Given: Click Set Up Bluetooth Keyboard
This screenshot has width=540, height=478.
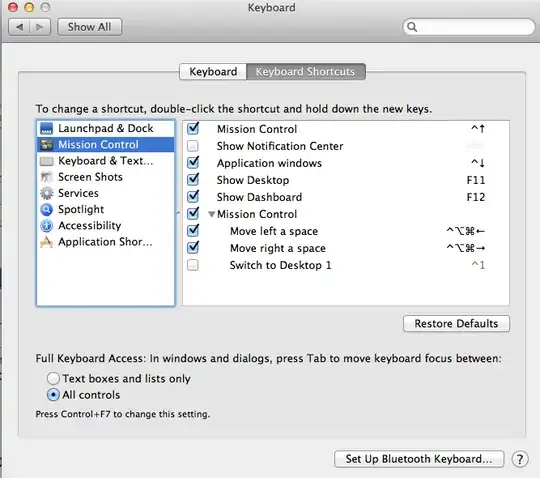Looking at the screenshot, I should click(419, 459).
